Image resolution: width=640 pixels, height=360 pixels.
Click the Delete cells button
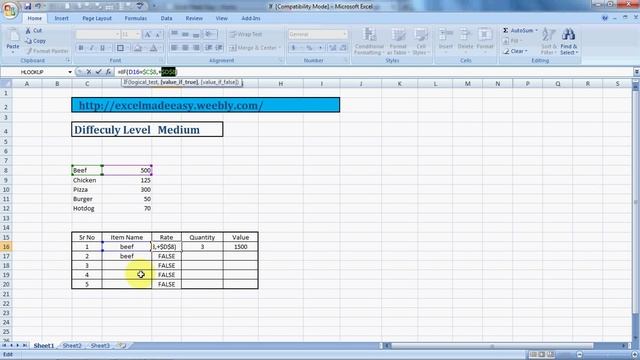coord(465,40)
